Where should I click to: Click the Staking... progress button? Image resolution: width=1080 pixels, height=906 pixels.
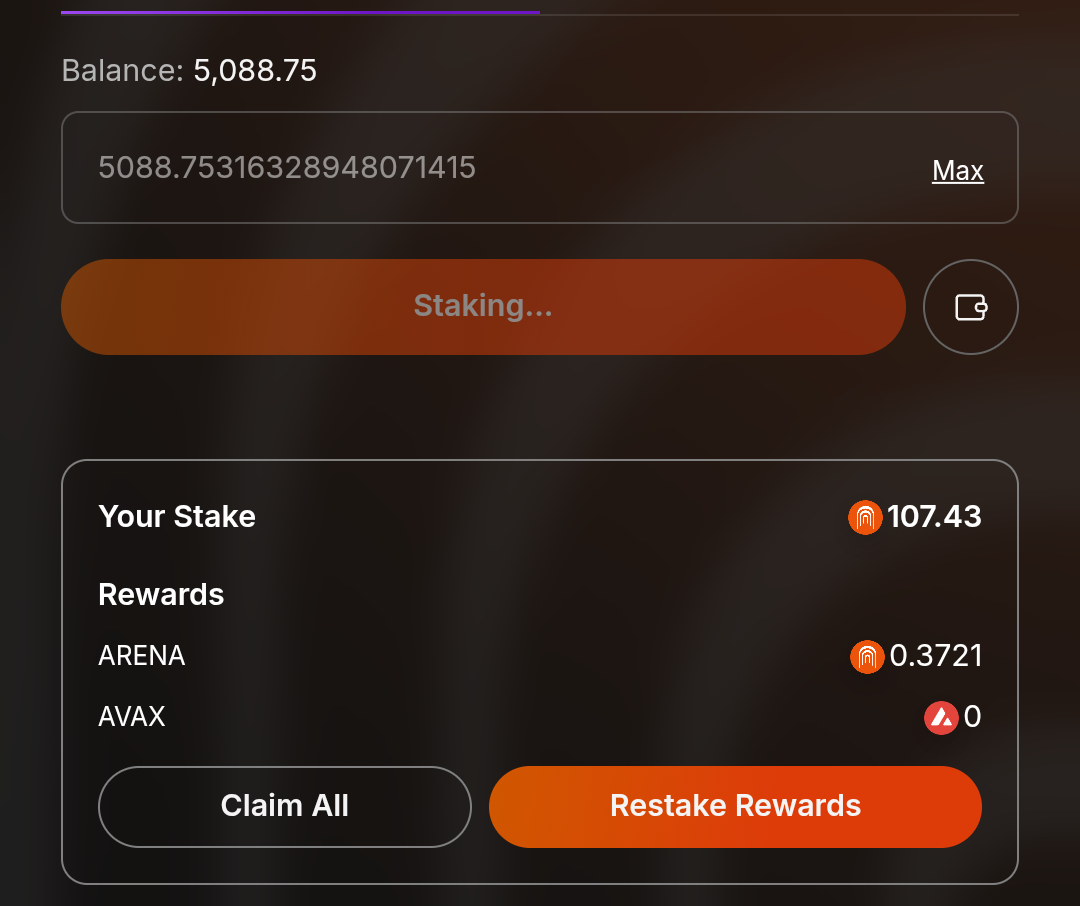[483, 307]
